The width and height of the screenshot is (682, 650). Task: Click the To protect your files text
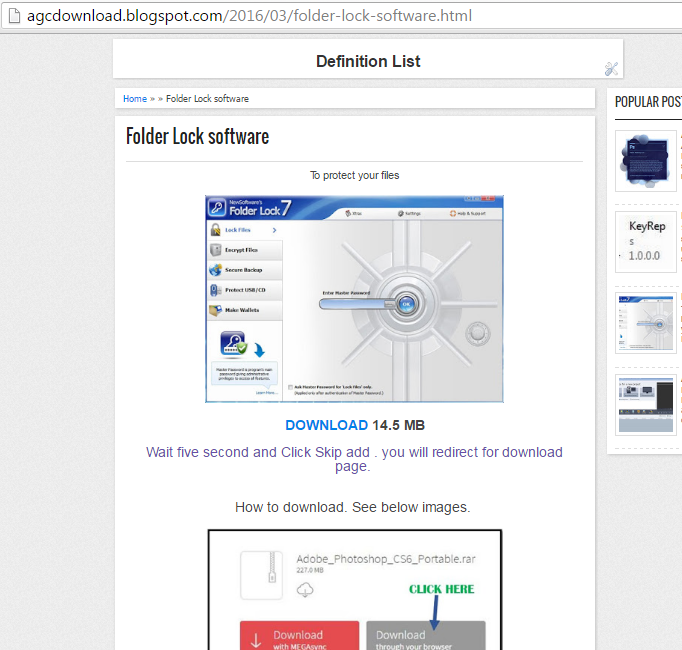[354, 175]
